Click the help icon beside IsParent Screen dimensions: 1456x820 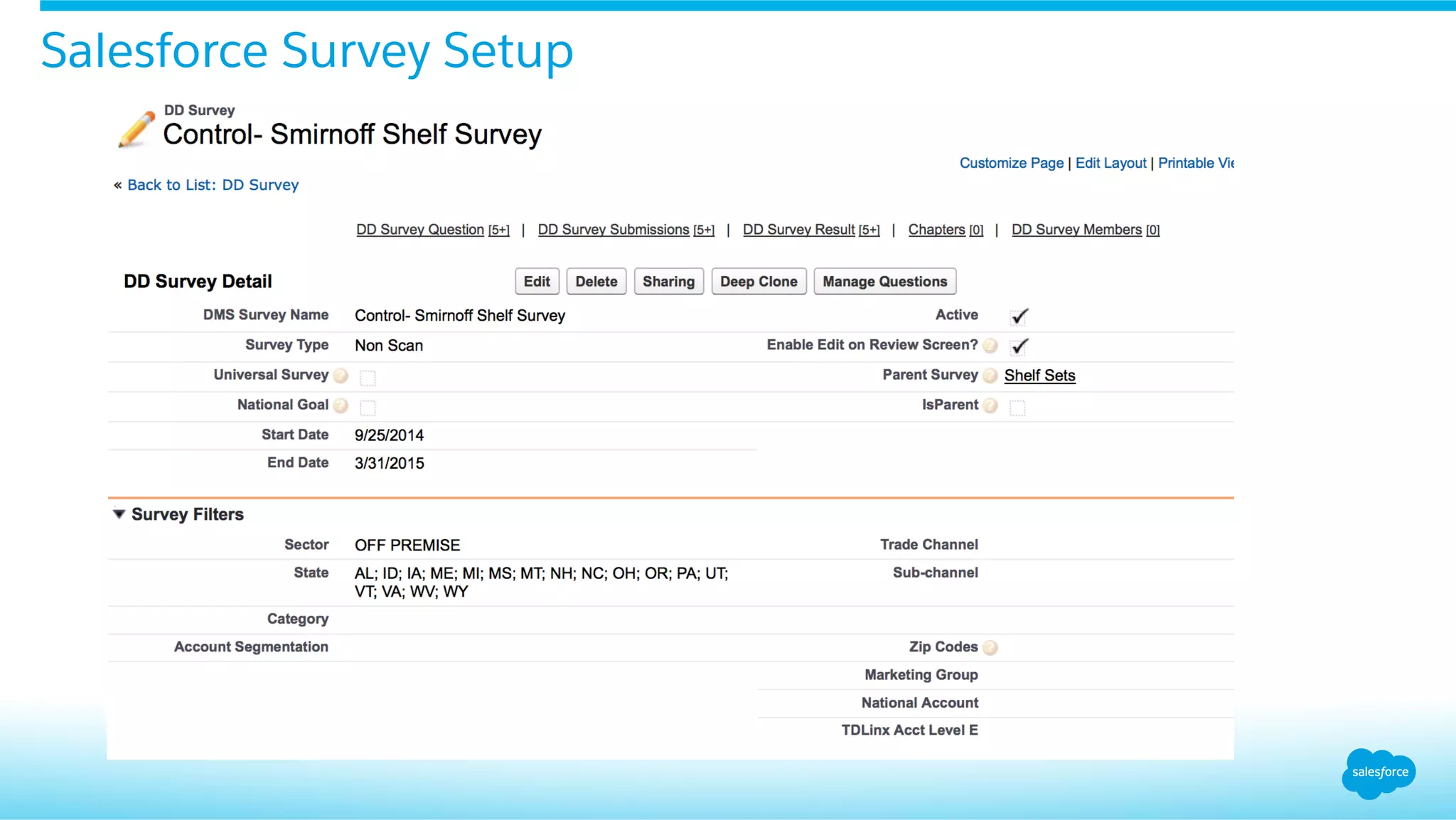tap(990, 405)
